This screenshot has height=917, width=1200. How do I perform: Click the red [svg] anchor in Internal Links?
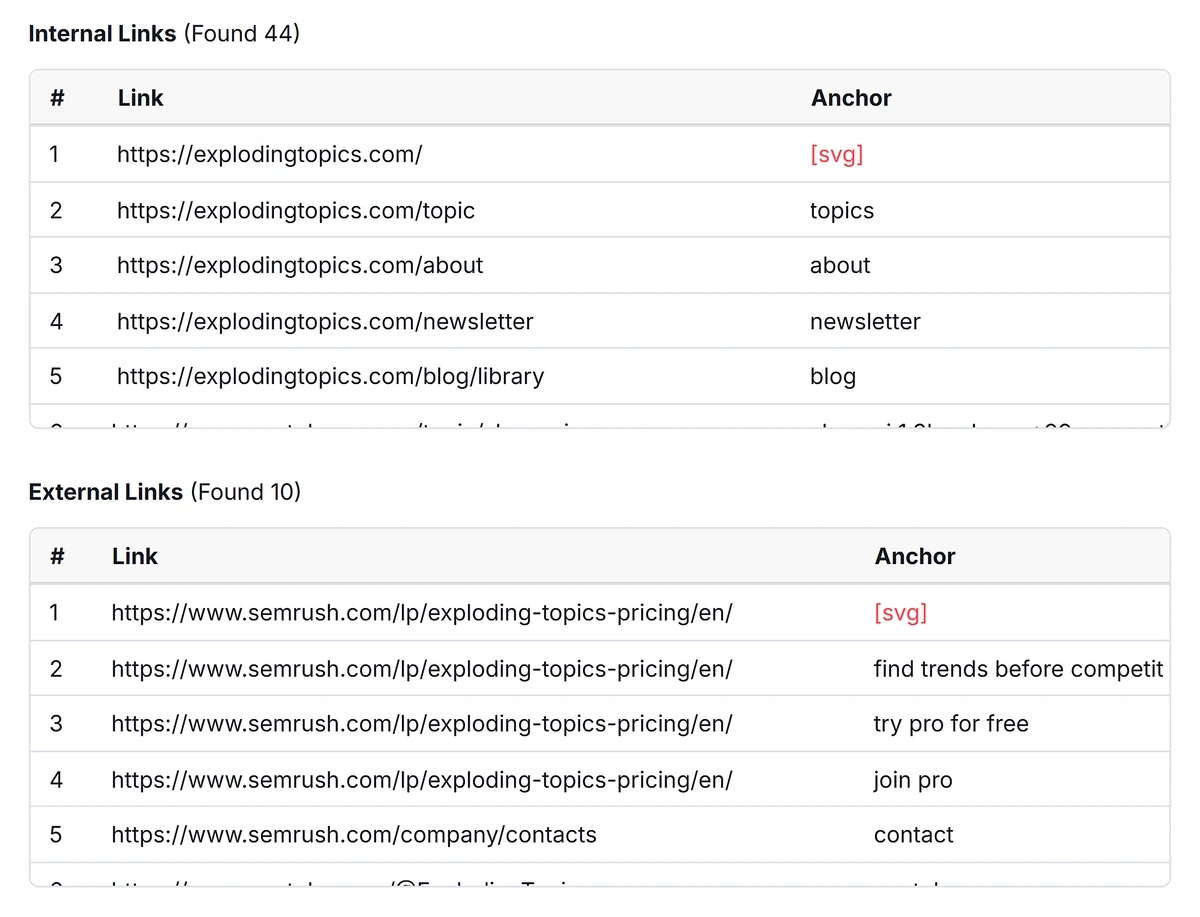(837, 154)
